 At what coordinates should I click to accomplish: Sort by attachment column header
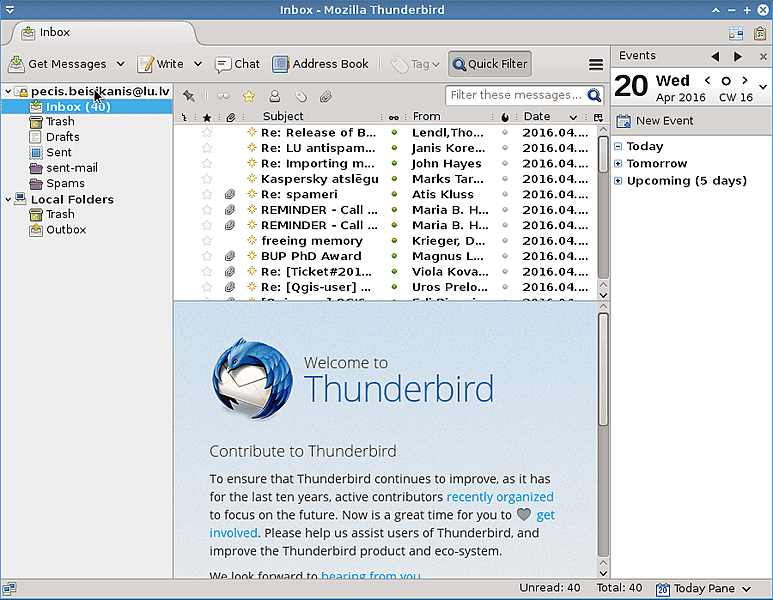point(231,117)
